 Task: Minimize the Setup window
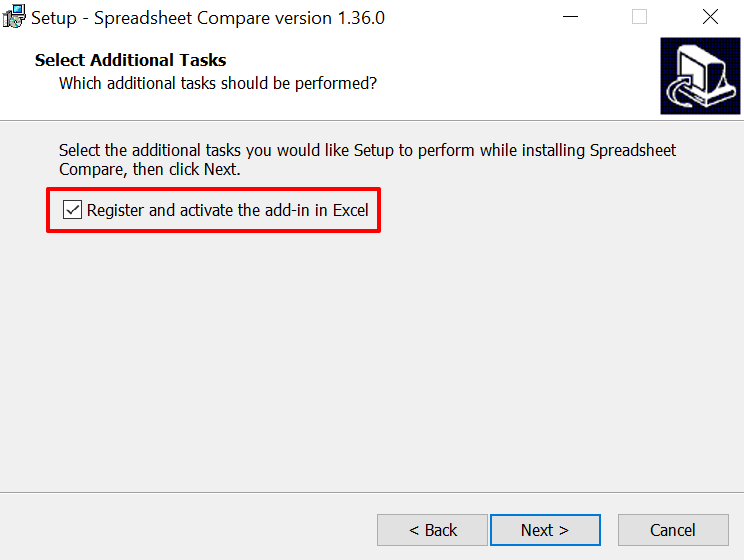point(570,17)
